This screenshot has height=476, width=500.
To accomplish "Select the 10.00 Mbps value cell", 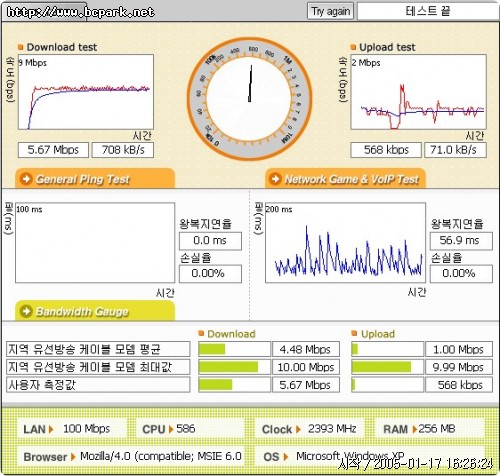I will tap(306, 367).
